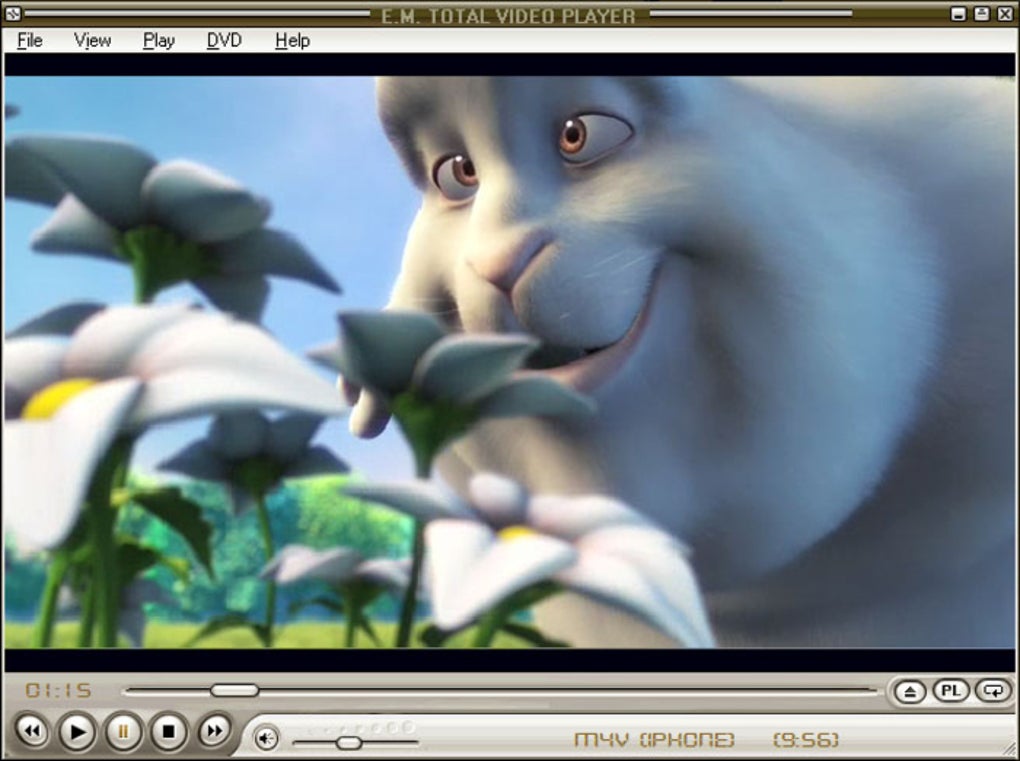The image size is (1020, 761).
Task: Open the Help menu
Action: (x=292, y=40)
